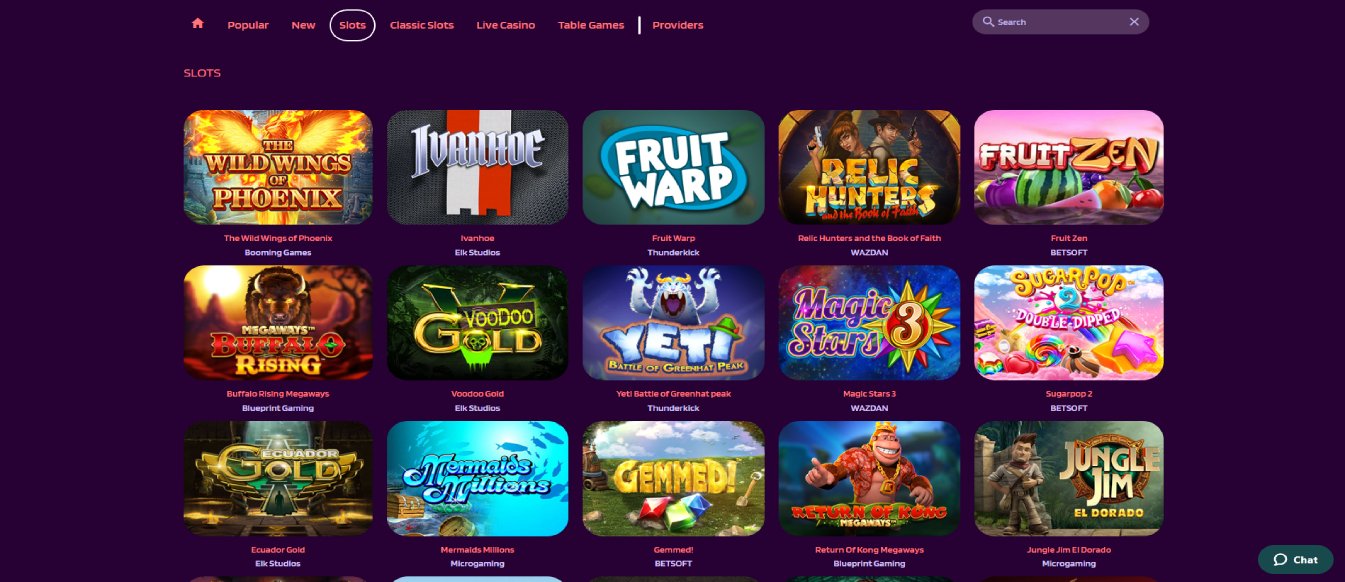Open the Popular games tab
Image resolution: width=1345 pixels, height=582 pixels.
(248, 25)
